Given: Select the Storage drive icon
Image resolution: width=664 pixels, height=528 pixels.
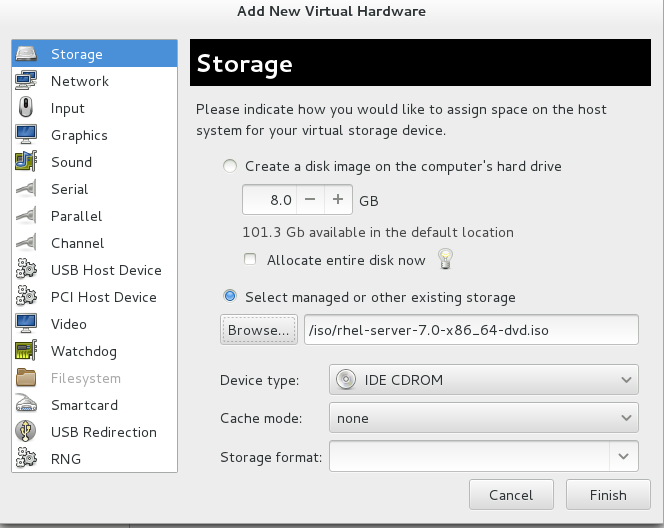Looking at the screenshot, I should click(x=26, y=54).
